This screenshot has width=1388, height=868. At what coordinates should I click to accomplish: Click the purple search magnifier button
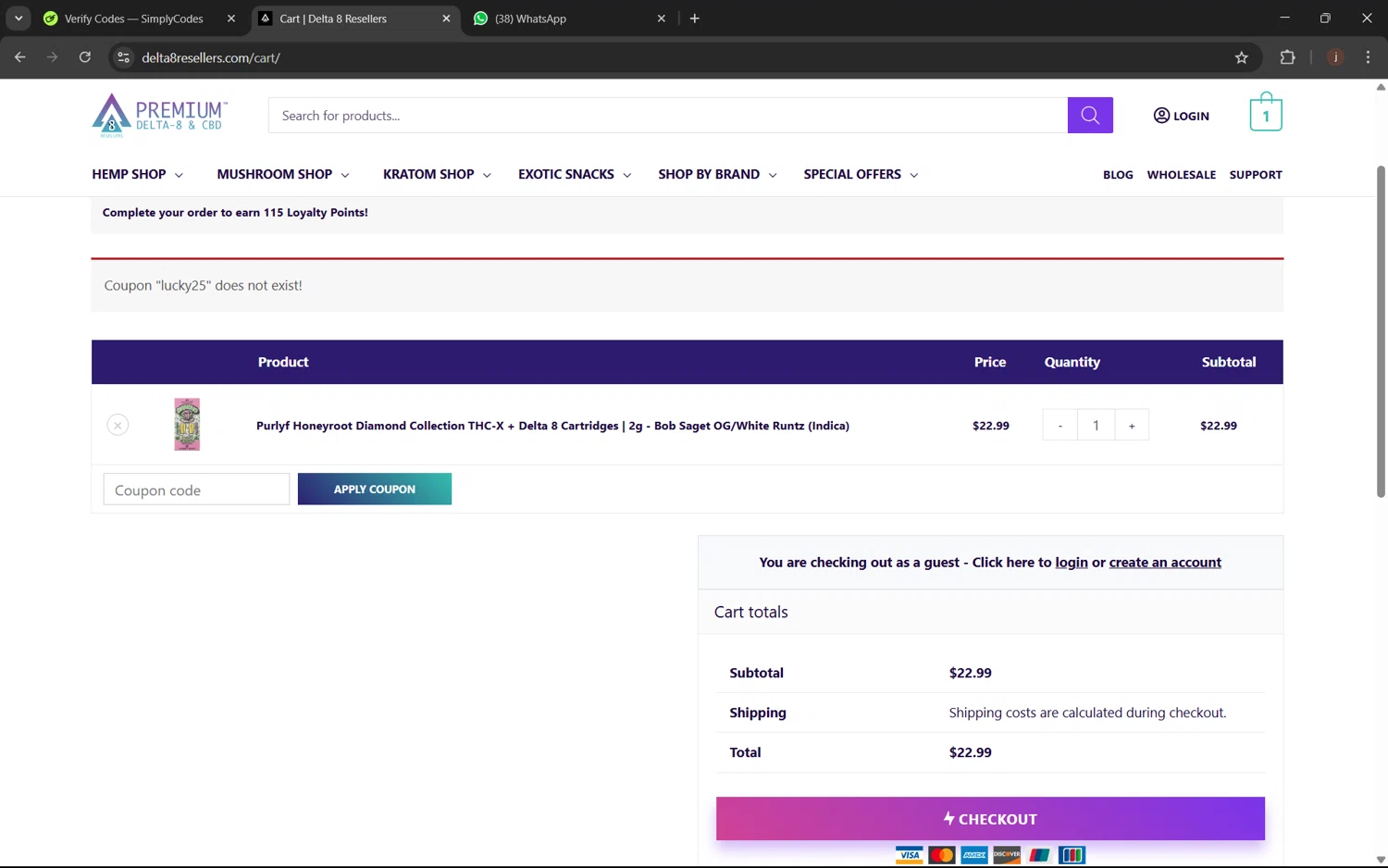(x=1090, y=116)
